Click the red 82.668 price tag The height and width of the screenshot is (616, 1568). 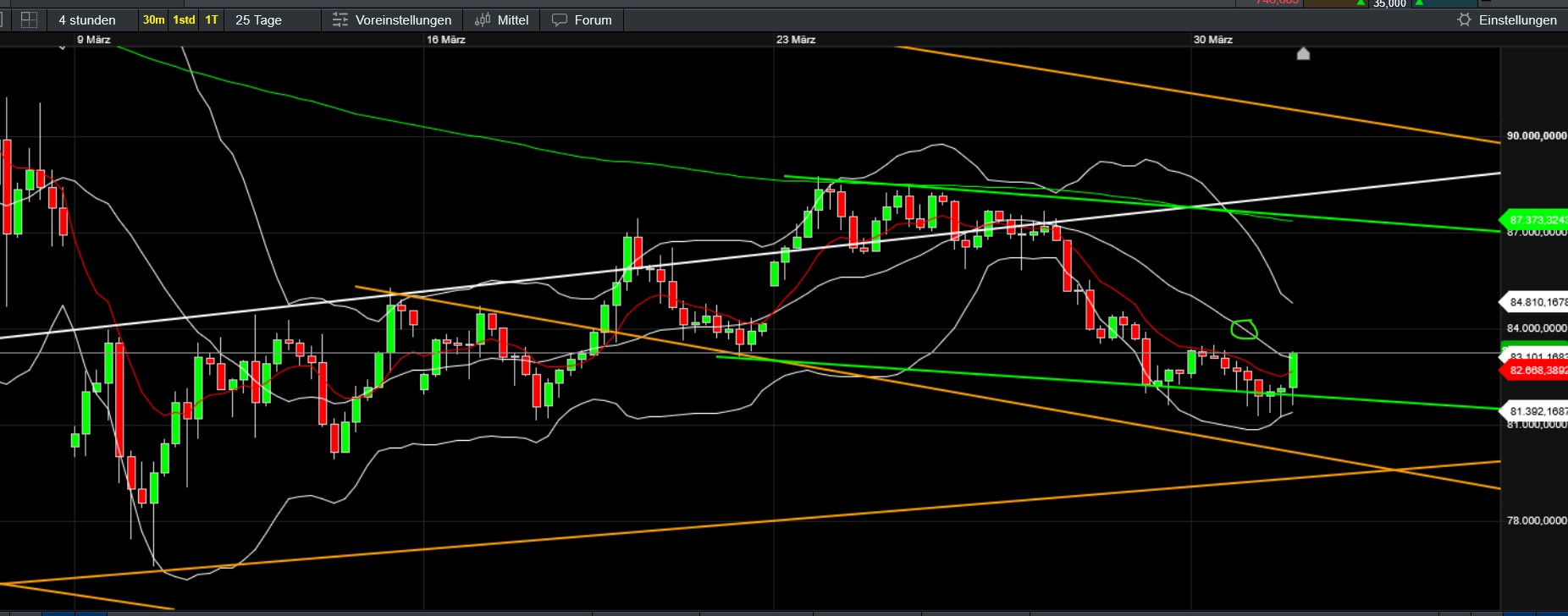click(1533, 371)
